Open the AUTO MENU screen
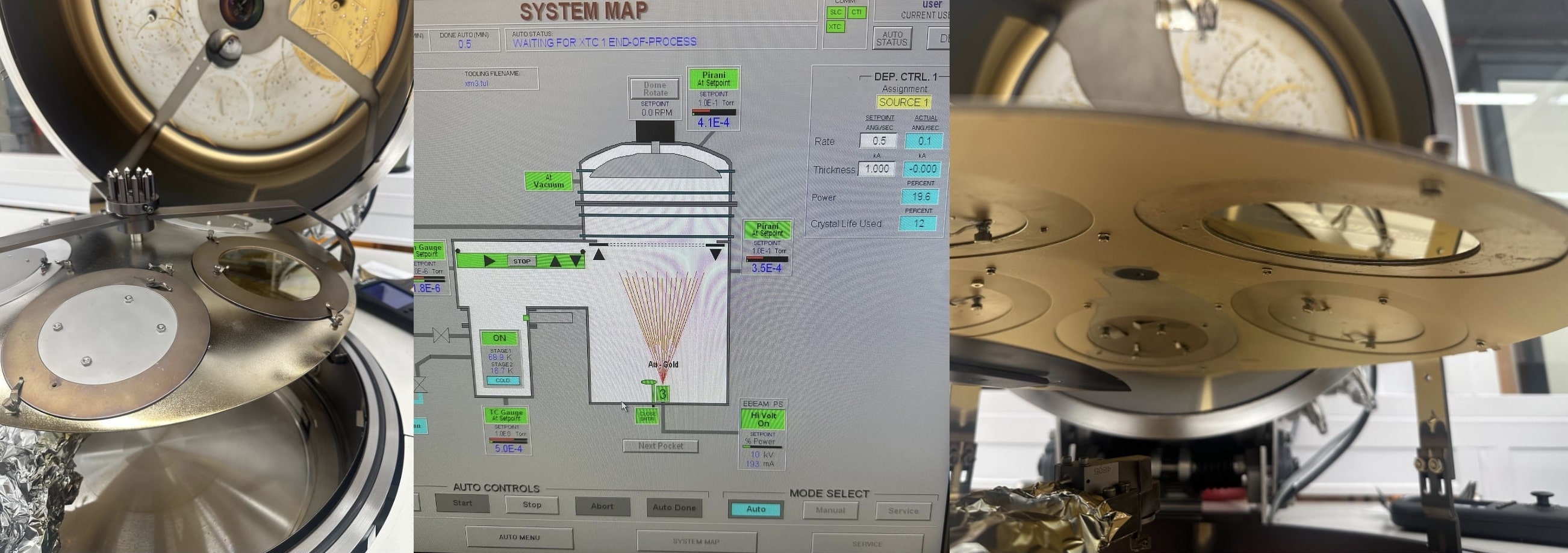Viewport: 1568px width, 553px height. point(519,537)
